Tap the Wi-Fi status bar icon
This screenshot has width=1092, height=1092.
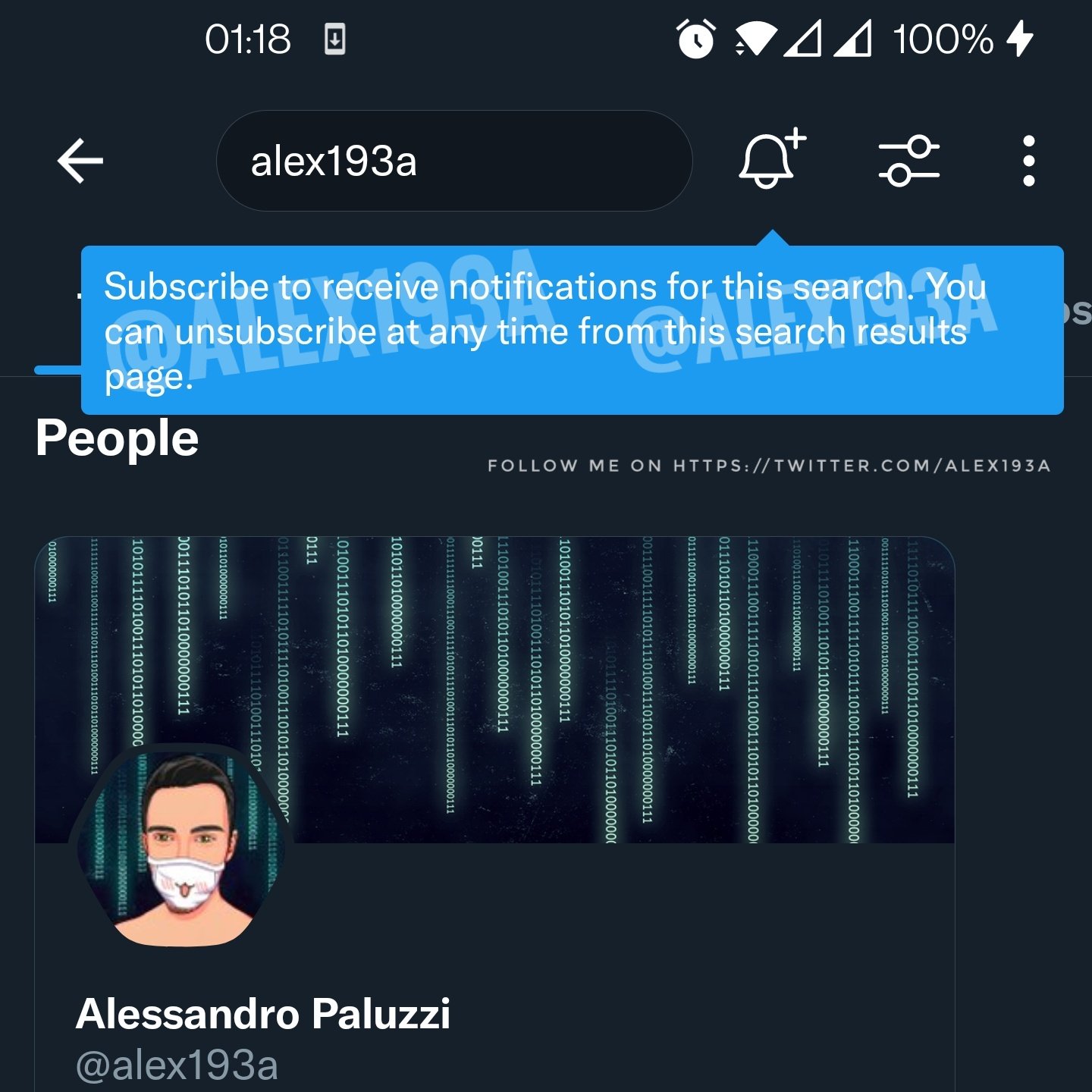[755, 39]
